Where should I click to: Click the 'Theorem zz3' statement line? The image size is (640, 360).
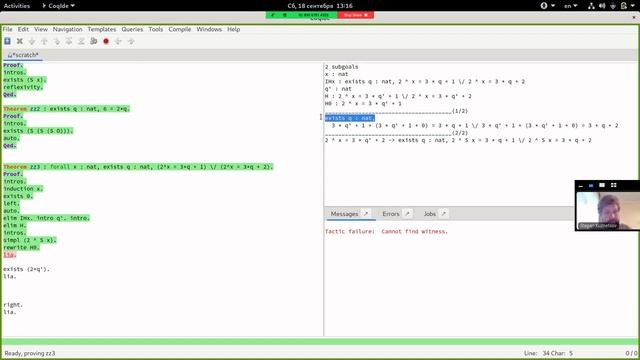click(138, 167)
